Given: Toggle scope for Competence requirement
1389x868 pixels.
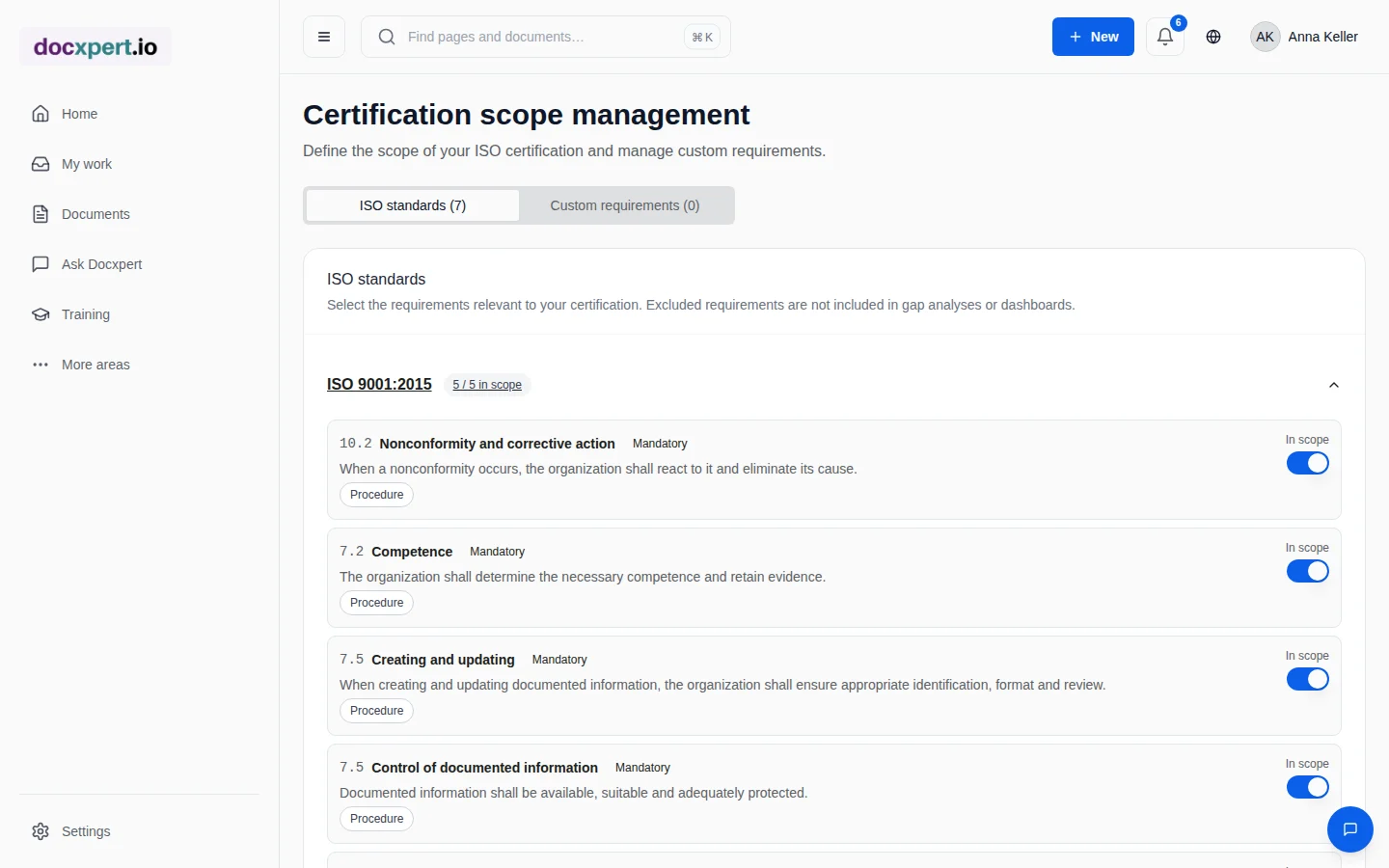Looking at the screenshot, I should [1308, 571].
